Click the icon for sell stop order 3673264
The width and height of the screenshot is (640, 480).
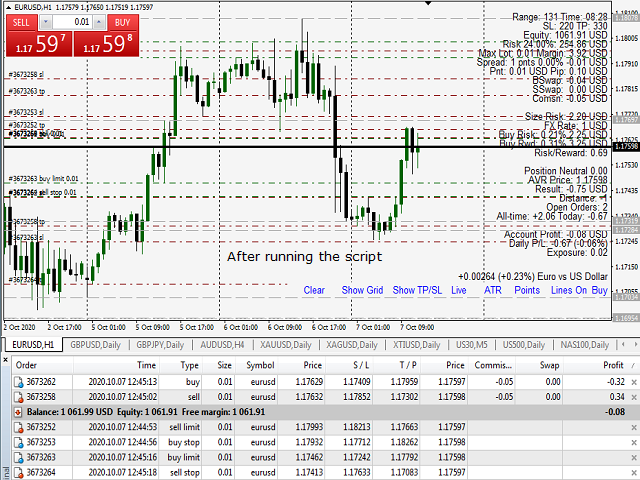[19, 473]
